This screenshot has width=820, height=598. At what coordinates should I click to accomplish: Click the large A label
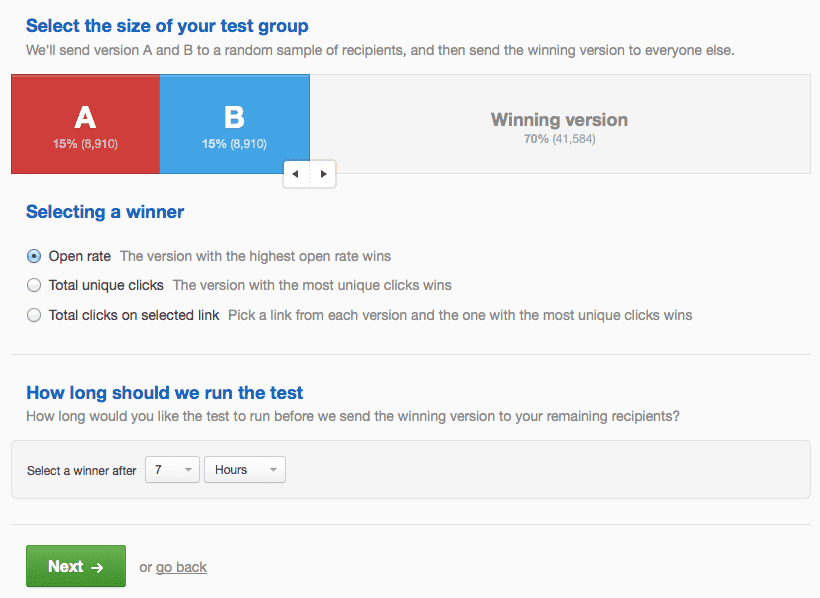[x=84, y=115]
